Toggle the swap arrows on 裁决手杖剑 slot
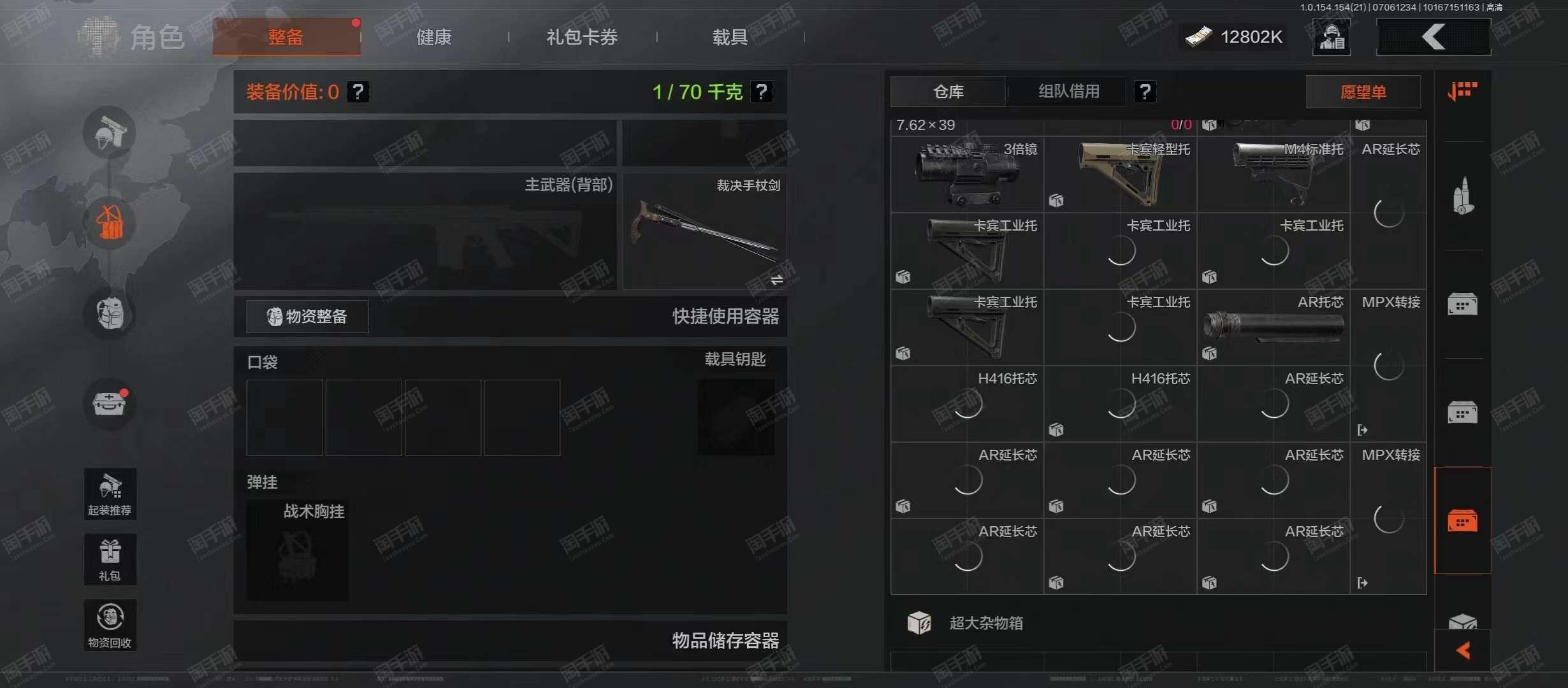 (x=776, y=280)
